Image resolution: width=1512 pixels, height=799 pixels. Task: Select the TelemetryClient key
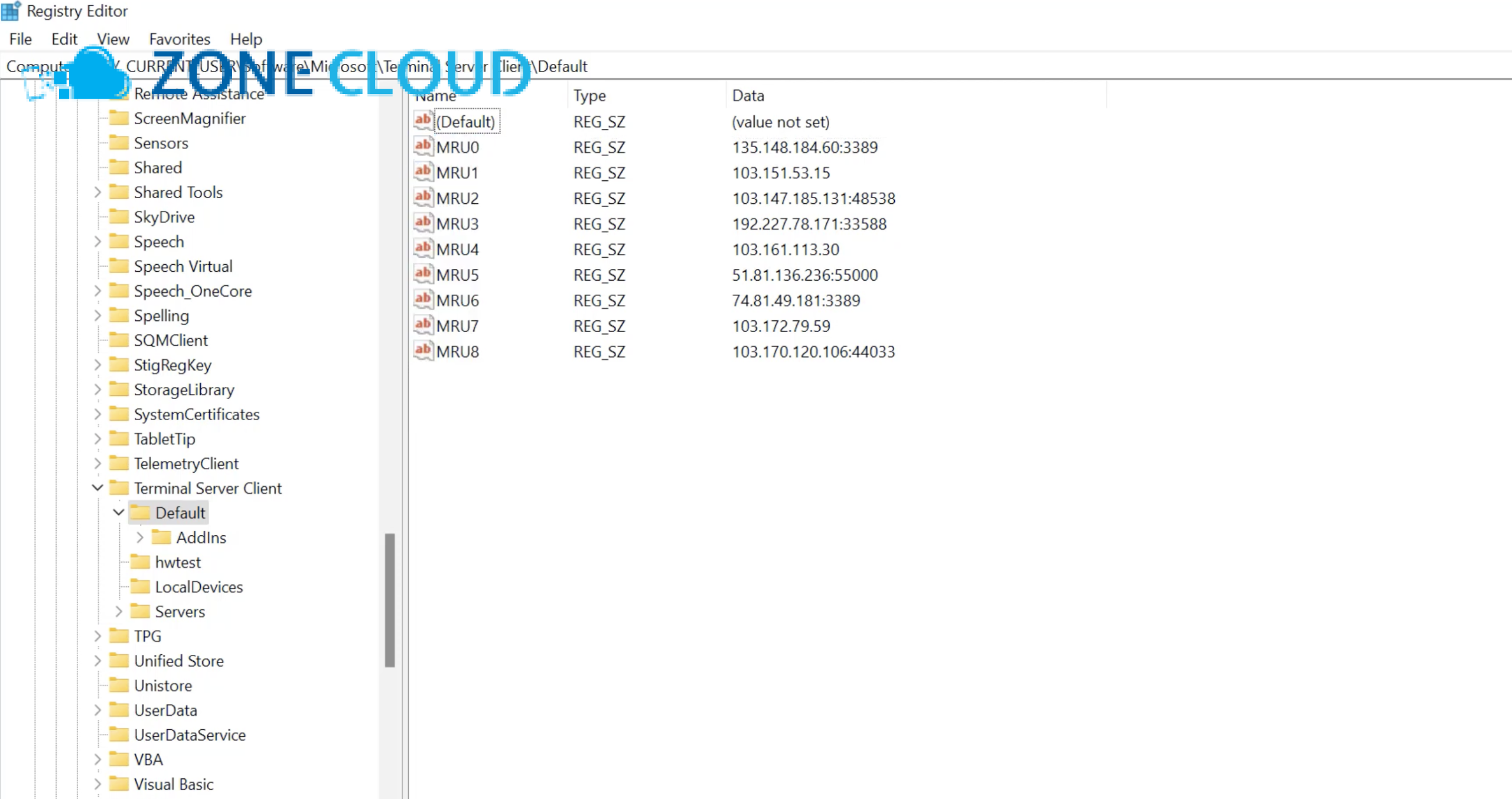(186, 464)
